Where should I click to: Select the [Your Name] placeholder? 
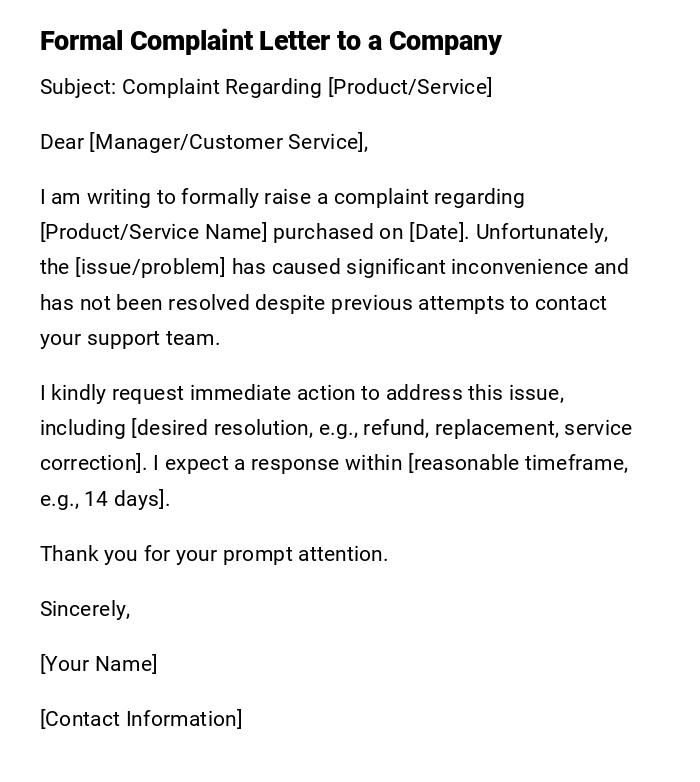click(99, 664)
